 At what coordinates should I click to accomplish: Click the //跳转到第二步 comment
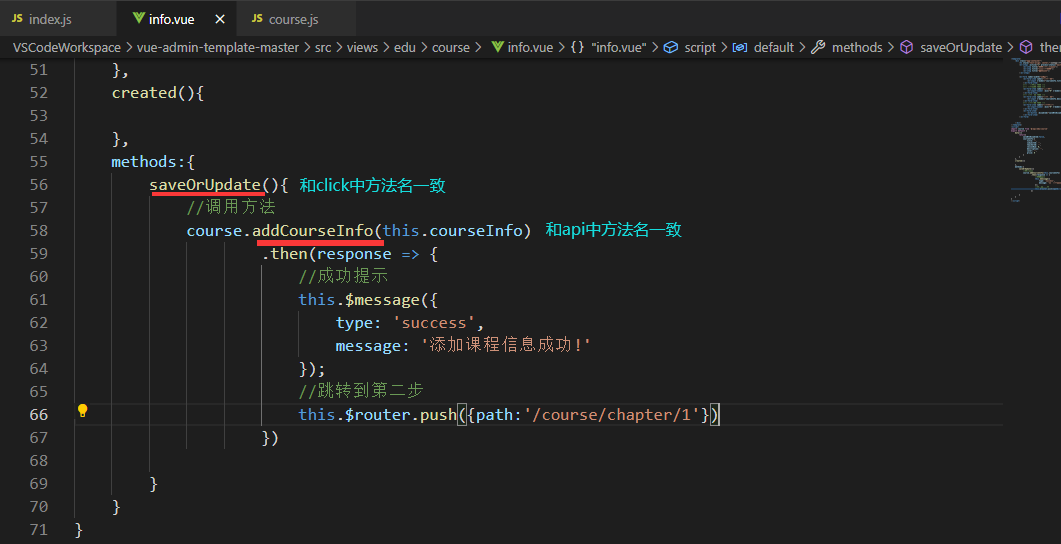(x=361, y=391)
